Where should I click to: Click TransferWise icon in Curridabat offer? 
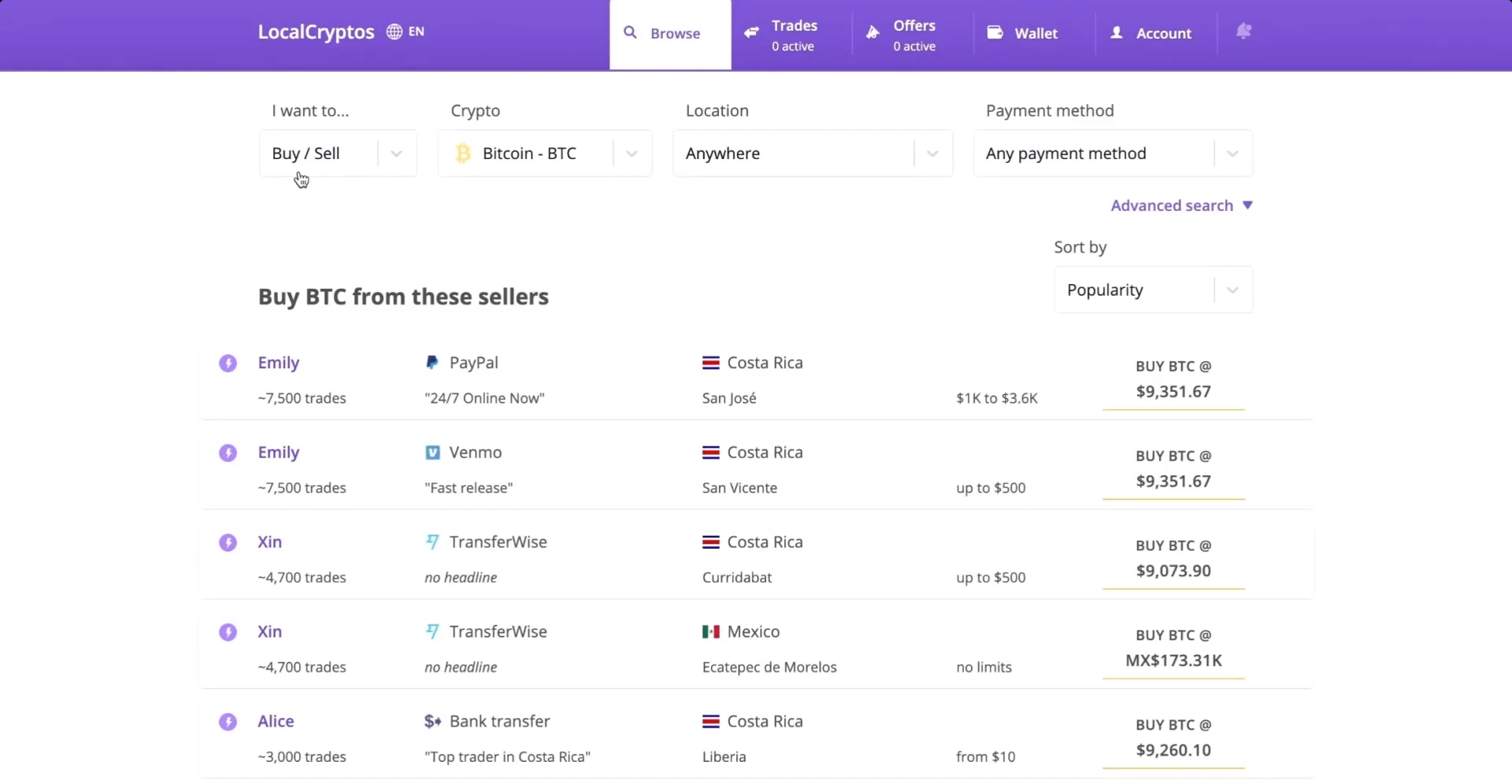432,542
